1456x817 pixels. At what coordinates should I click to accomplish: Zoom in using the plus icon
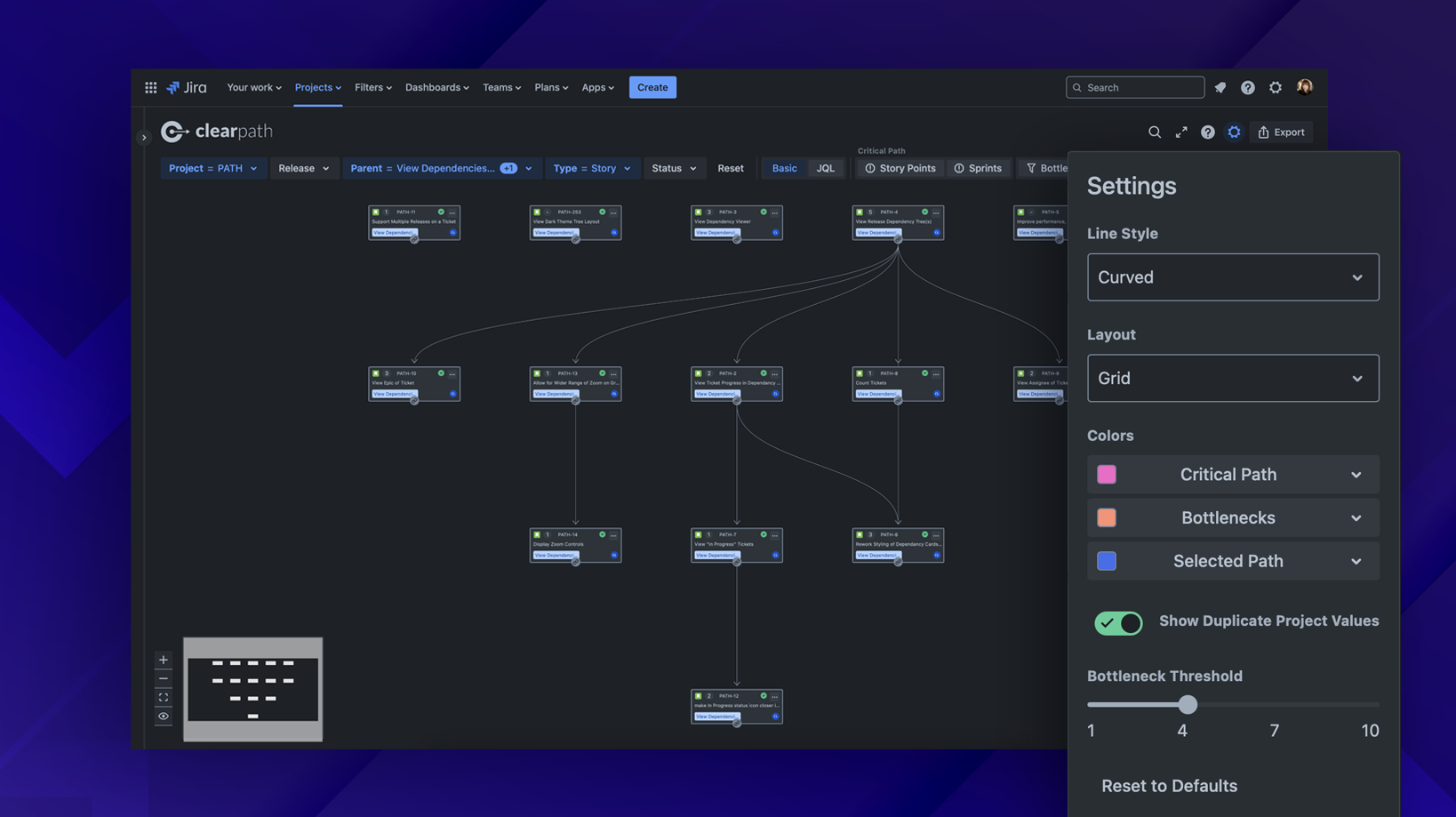point(164,660)
